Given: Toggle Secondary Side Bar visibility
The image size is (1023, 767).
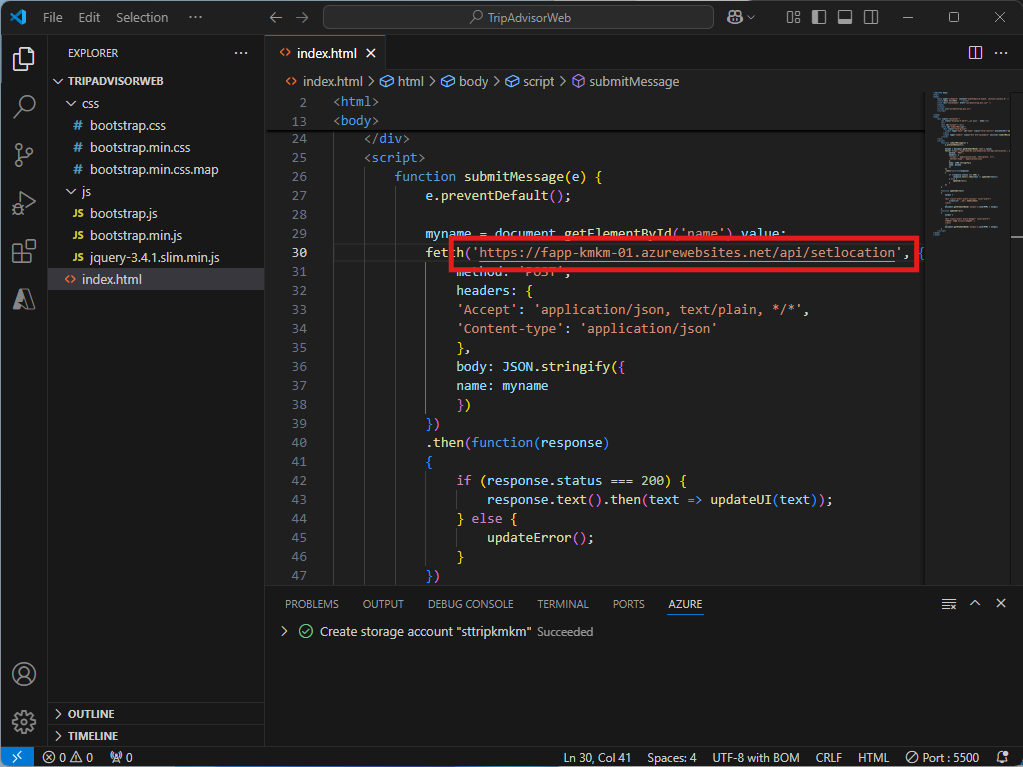Looking at the screenshot, I should pos(871,18).
